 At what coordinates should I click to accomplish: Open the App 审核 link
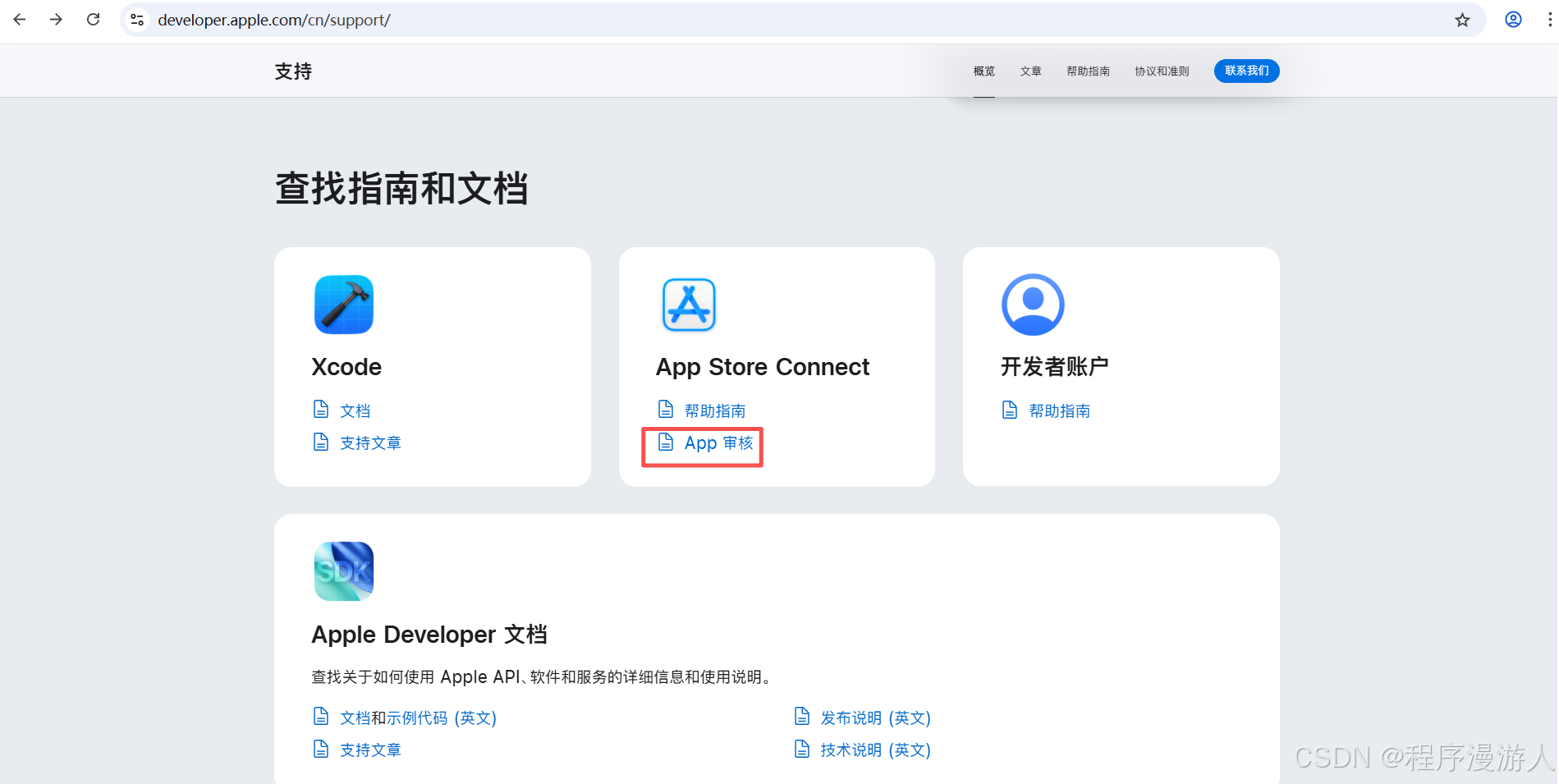point(719,443)
